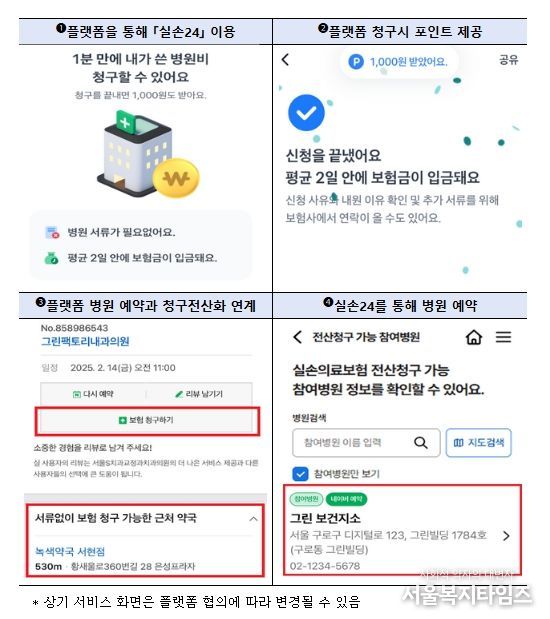Uncheck the 참여병원만 보기 checkbox
This screenshot has width=550, height=619.
coord(300,474)
